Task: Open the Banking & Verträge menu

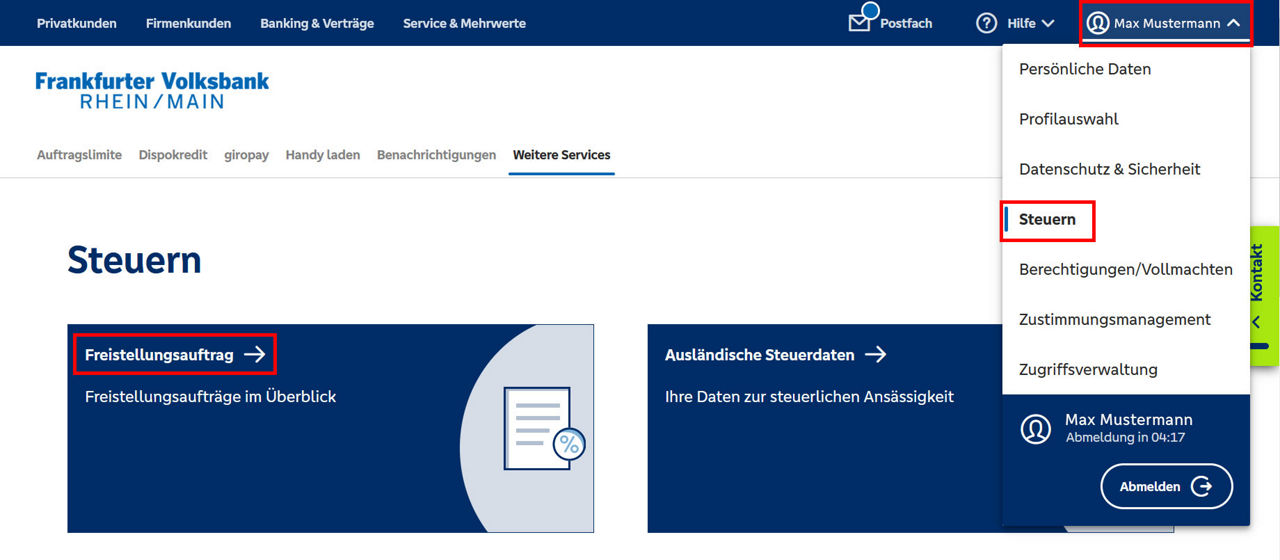Action: click(x=317, y=23)
